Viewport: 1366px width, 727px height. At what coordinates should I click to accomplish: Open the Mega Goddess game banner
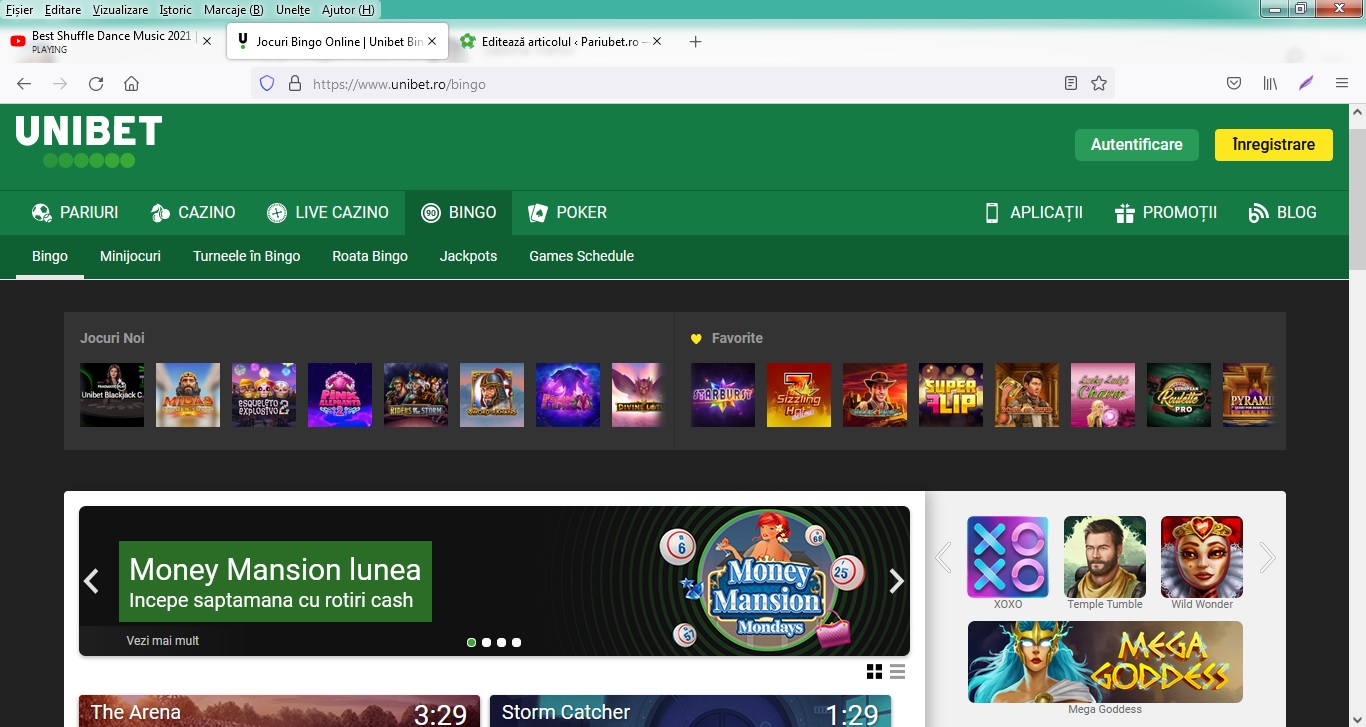pos(1105,662)
